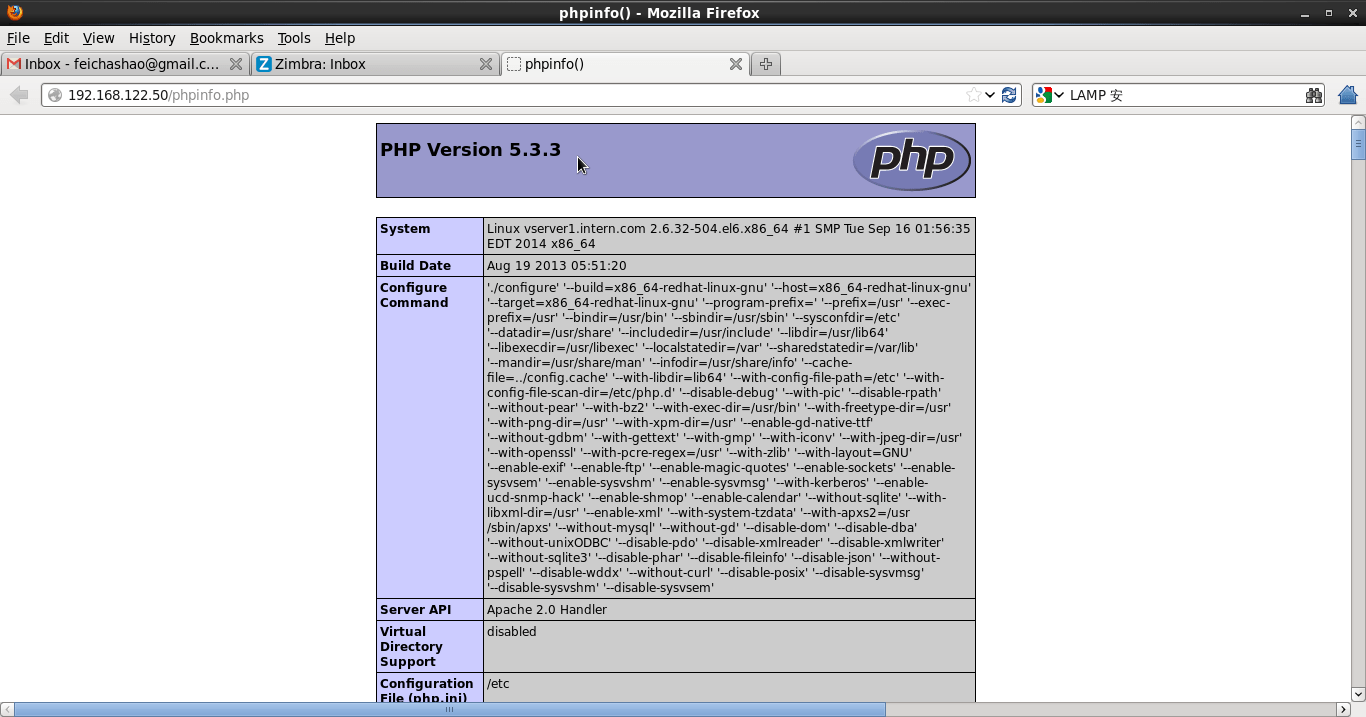This screenshot has height=717, width=1366.
Task: Open the Bookmarks menu
Action: point(226,38)
